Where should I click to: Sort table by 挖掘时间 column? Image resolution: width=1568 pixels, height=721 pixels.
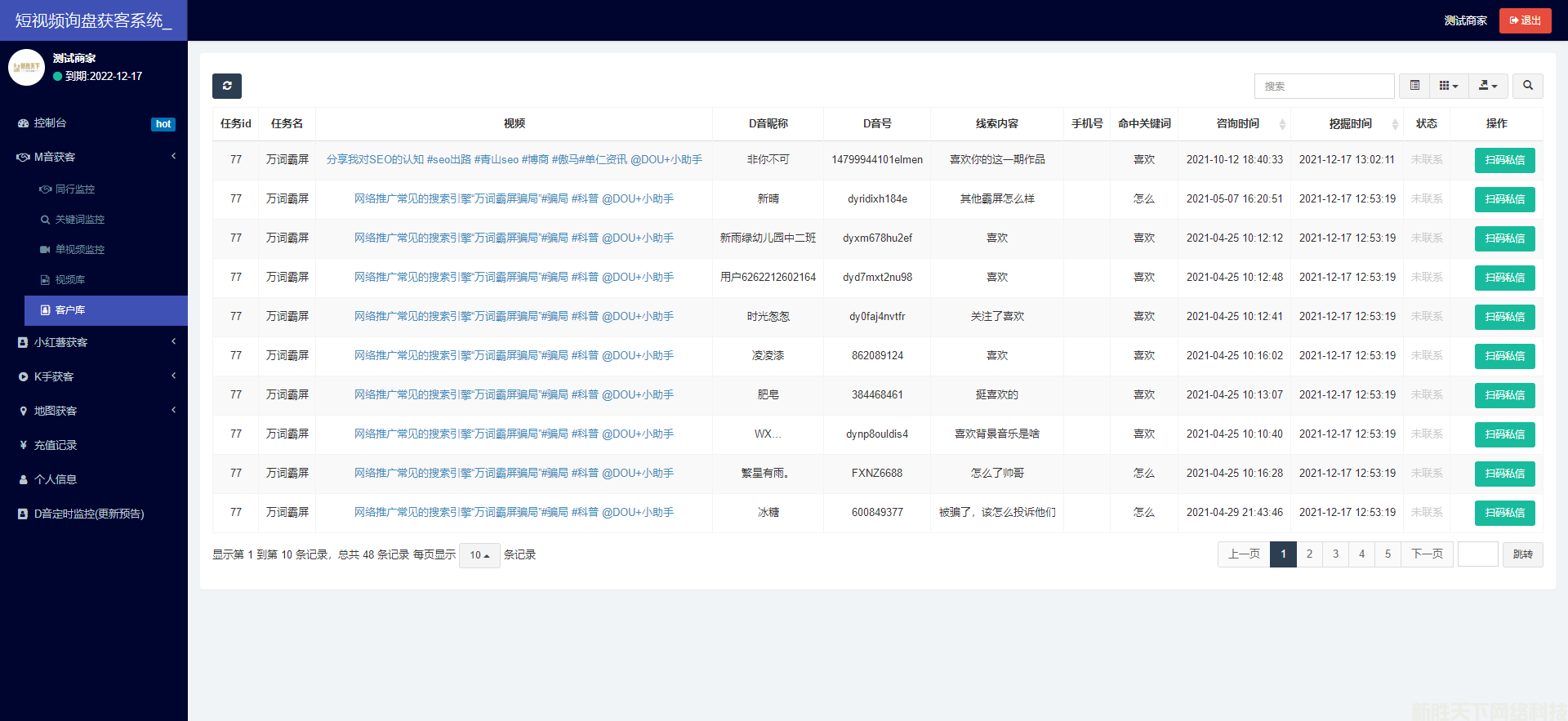tap(1350, 124)
